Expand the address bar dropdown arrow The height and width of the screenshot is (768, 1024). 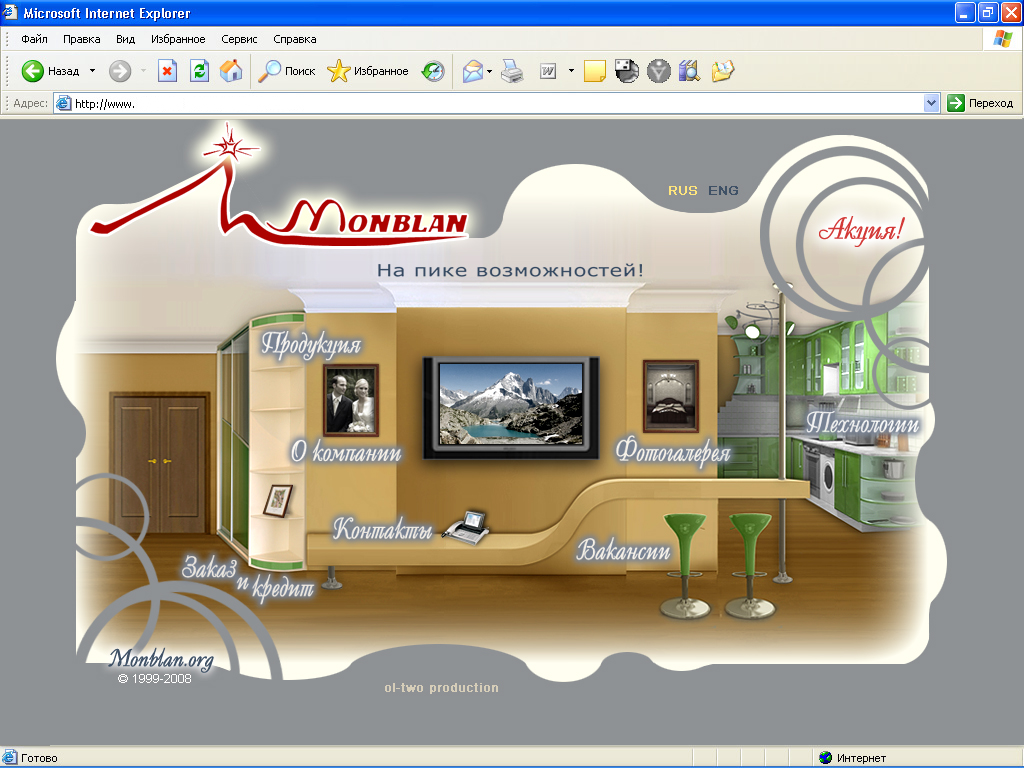pos(931,103)
